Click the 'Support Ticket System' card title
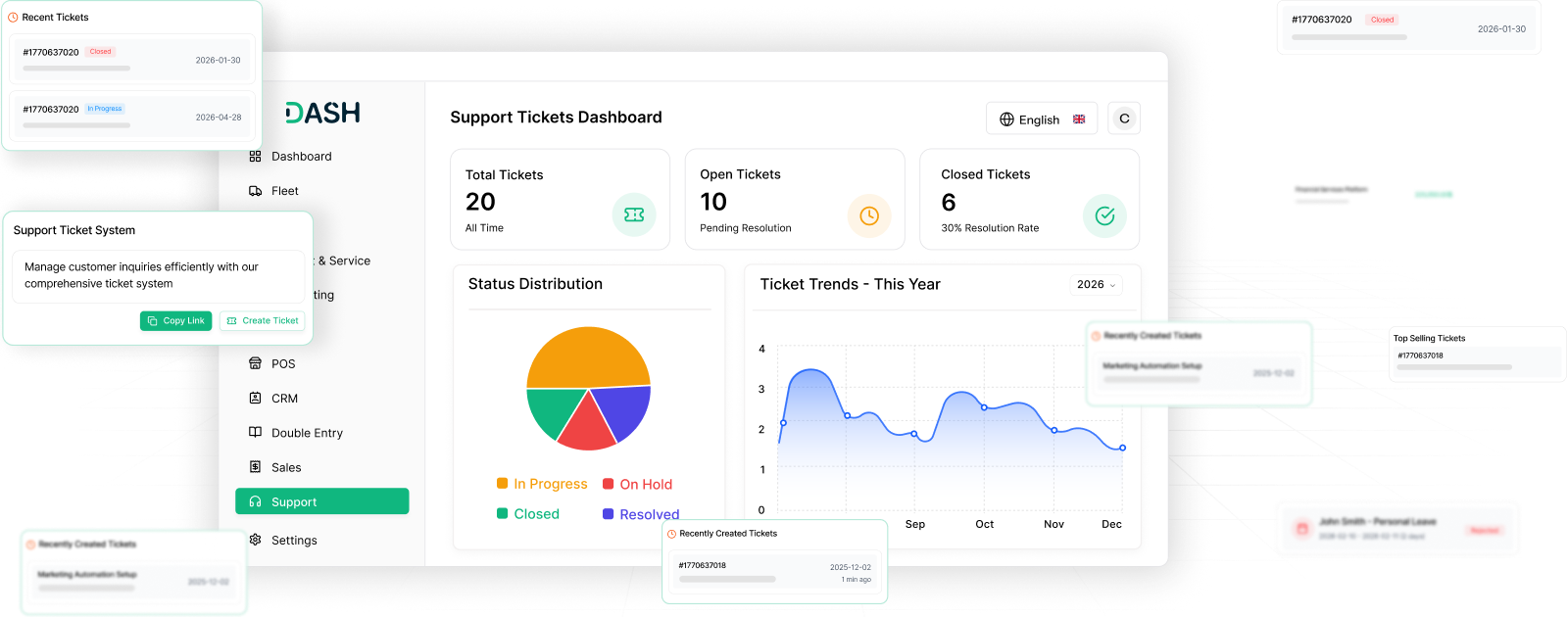Viewport: 1568px width, 617px height. point(74,230)
